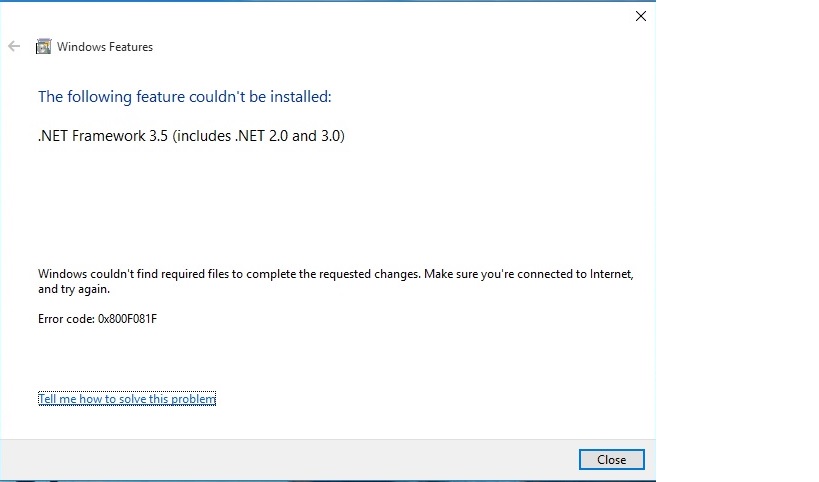Click "Windows couldn't find required files" message
819x482 pixels.
tap(145, 274)
